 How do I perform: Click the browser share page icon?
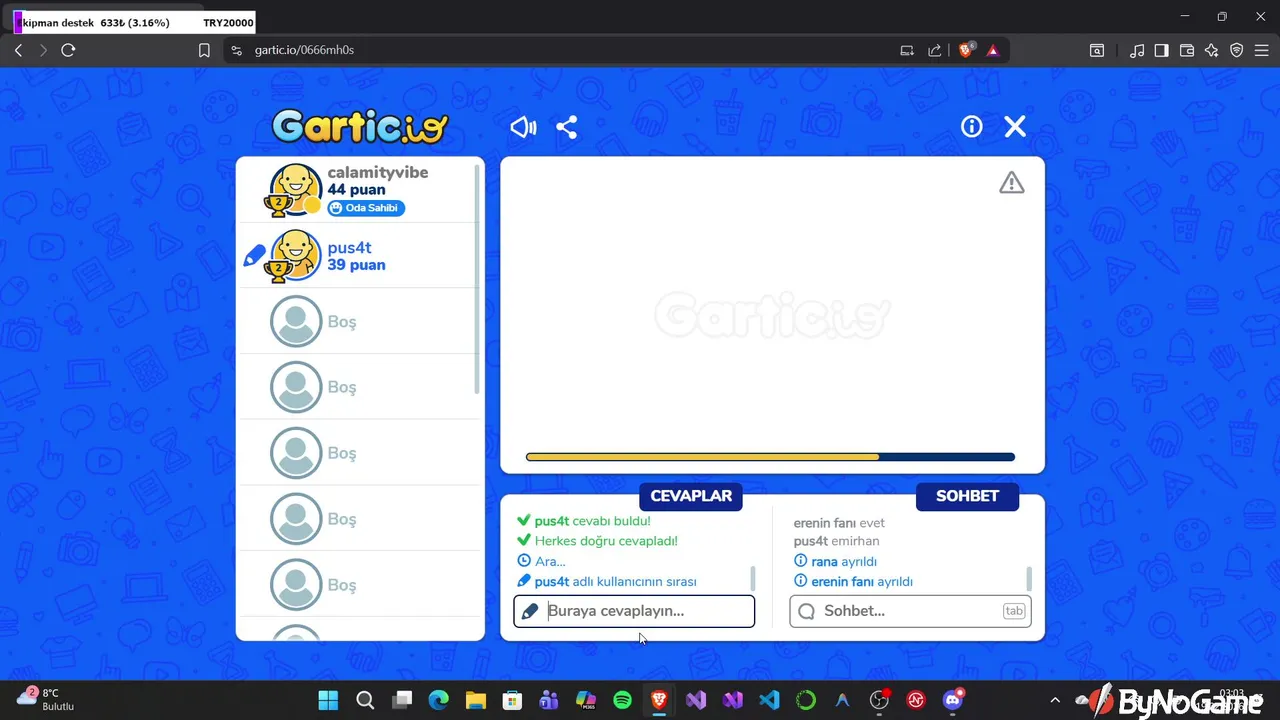pyautogui.click(x=934, y=50)
